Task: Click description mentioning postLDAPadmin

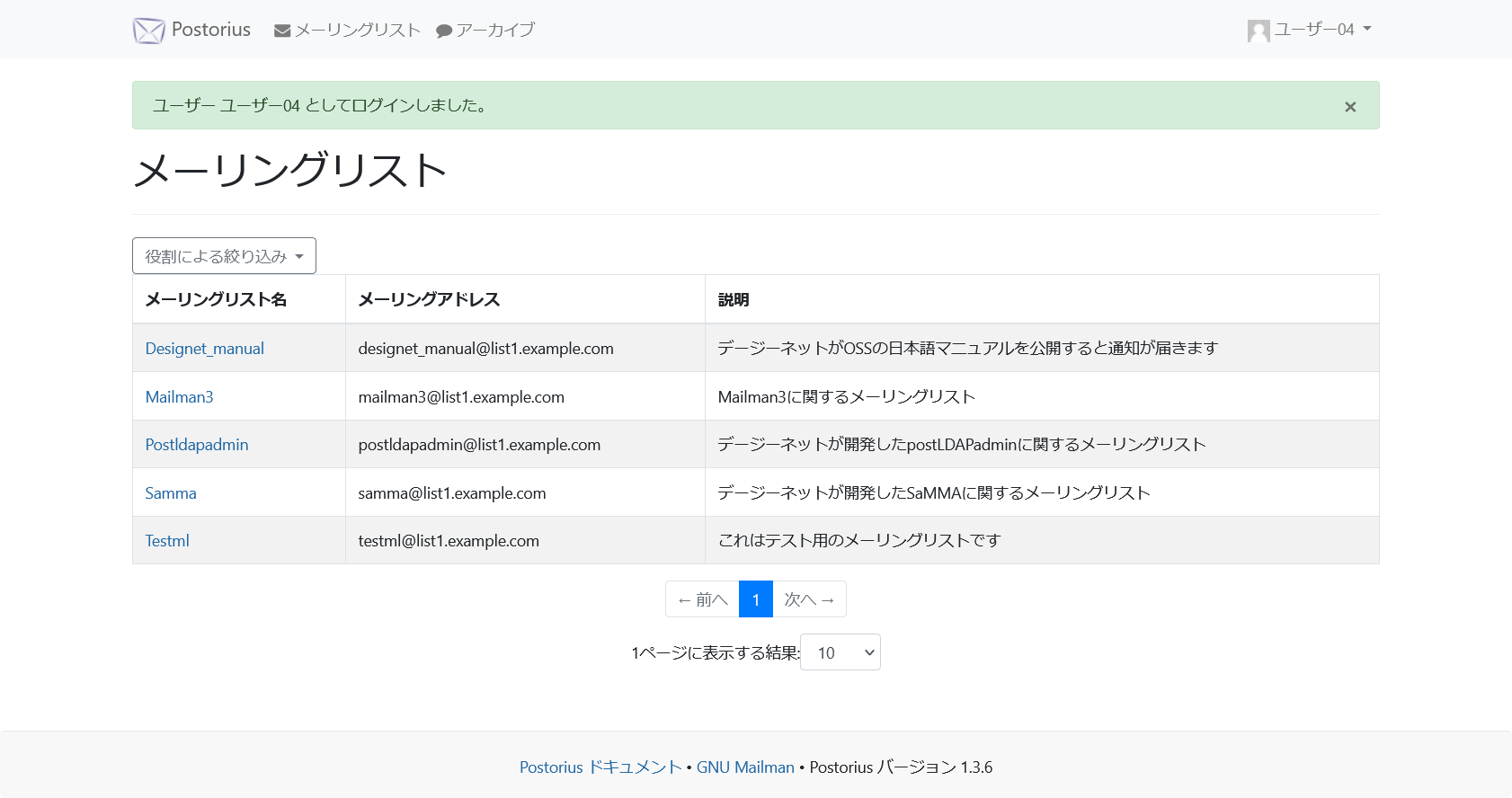Action: tap(962, 444)
